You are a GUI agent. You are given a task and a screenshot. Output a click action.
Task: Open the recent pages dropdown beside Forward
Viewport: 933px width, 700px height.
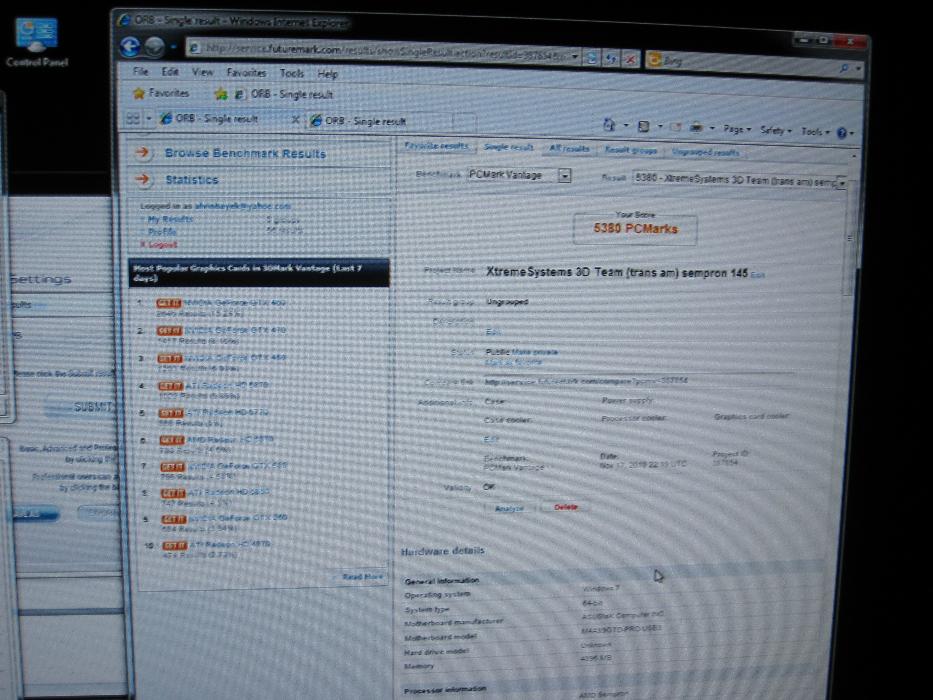pos(174,47)
